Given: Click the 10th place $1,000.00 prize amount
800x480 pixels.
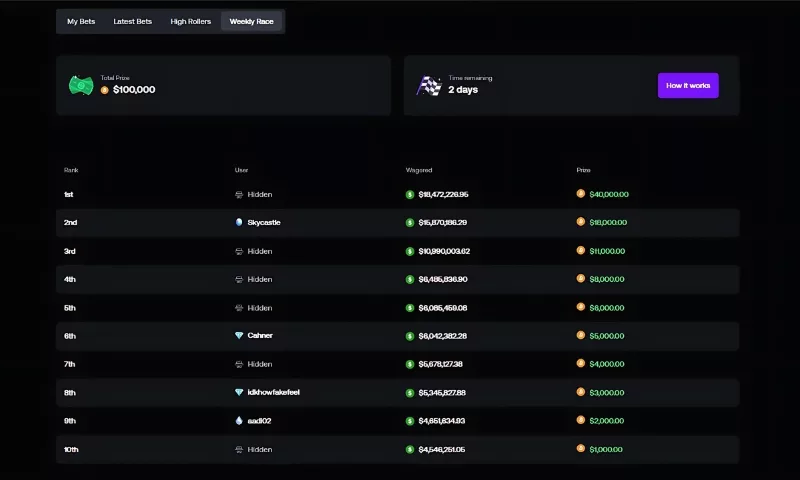Looking at the screenshot, I should click(x=608, y=450).
